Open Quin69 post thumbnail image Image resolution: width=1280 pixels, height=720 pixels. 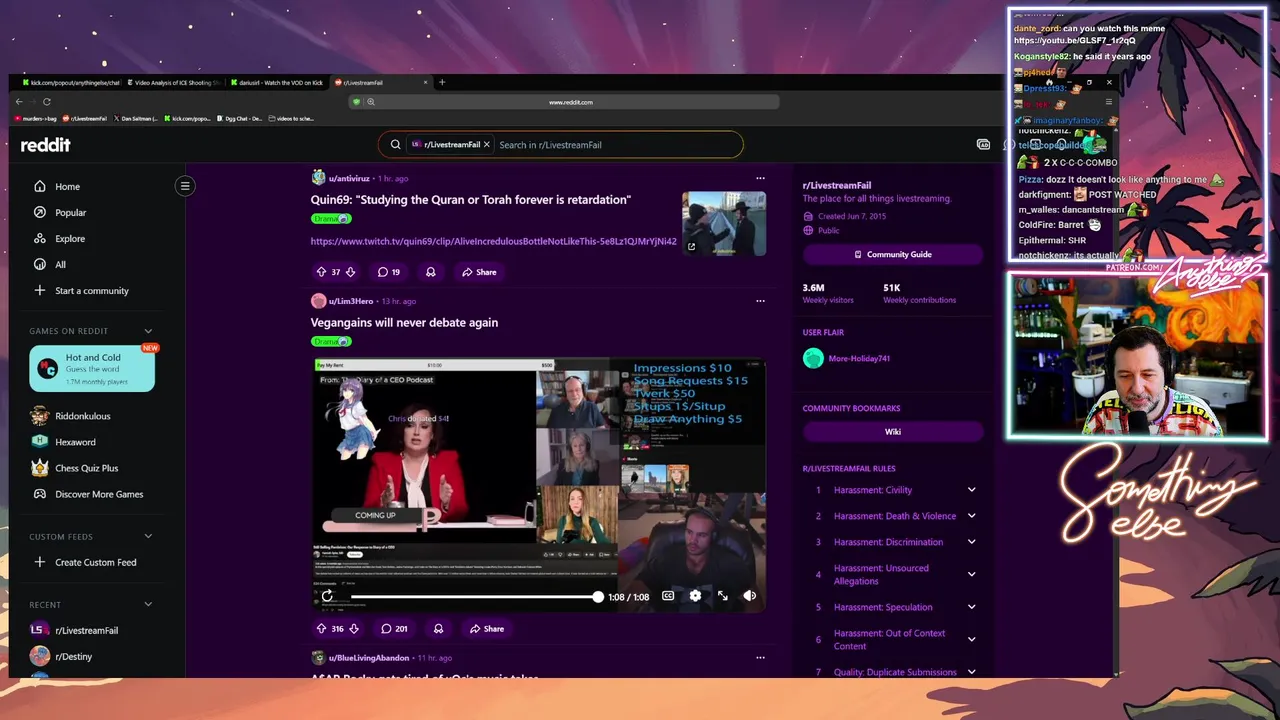[x=724, y=224]
